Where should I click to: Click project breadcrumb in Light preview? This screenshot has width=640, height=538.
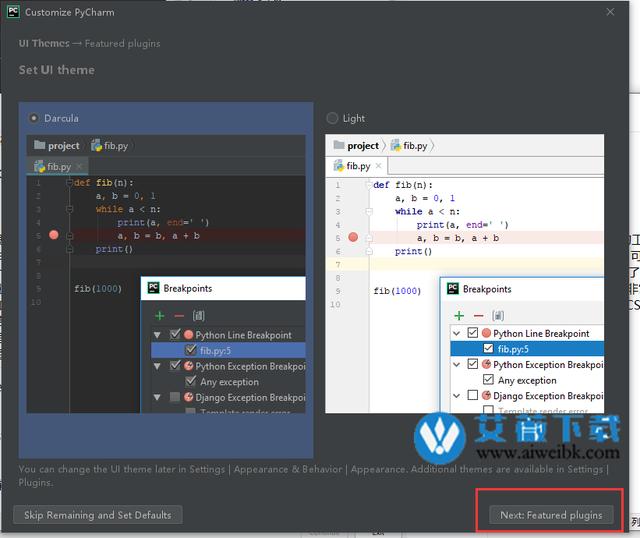coord(363,146)
